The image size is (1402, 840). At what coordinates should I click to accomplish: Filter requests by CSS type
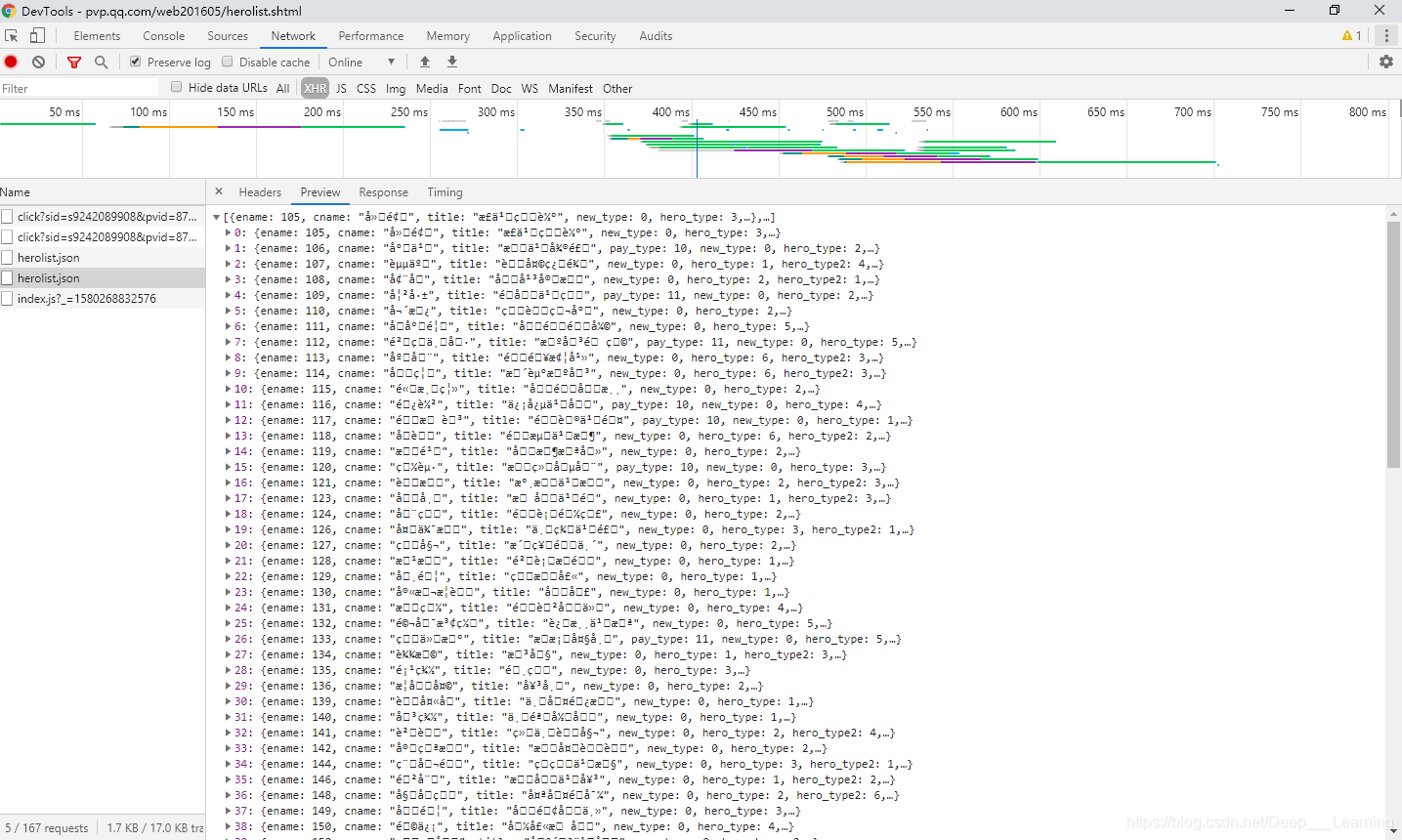[366, 88]
